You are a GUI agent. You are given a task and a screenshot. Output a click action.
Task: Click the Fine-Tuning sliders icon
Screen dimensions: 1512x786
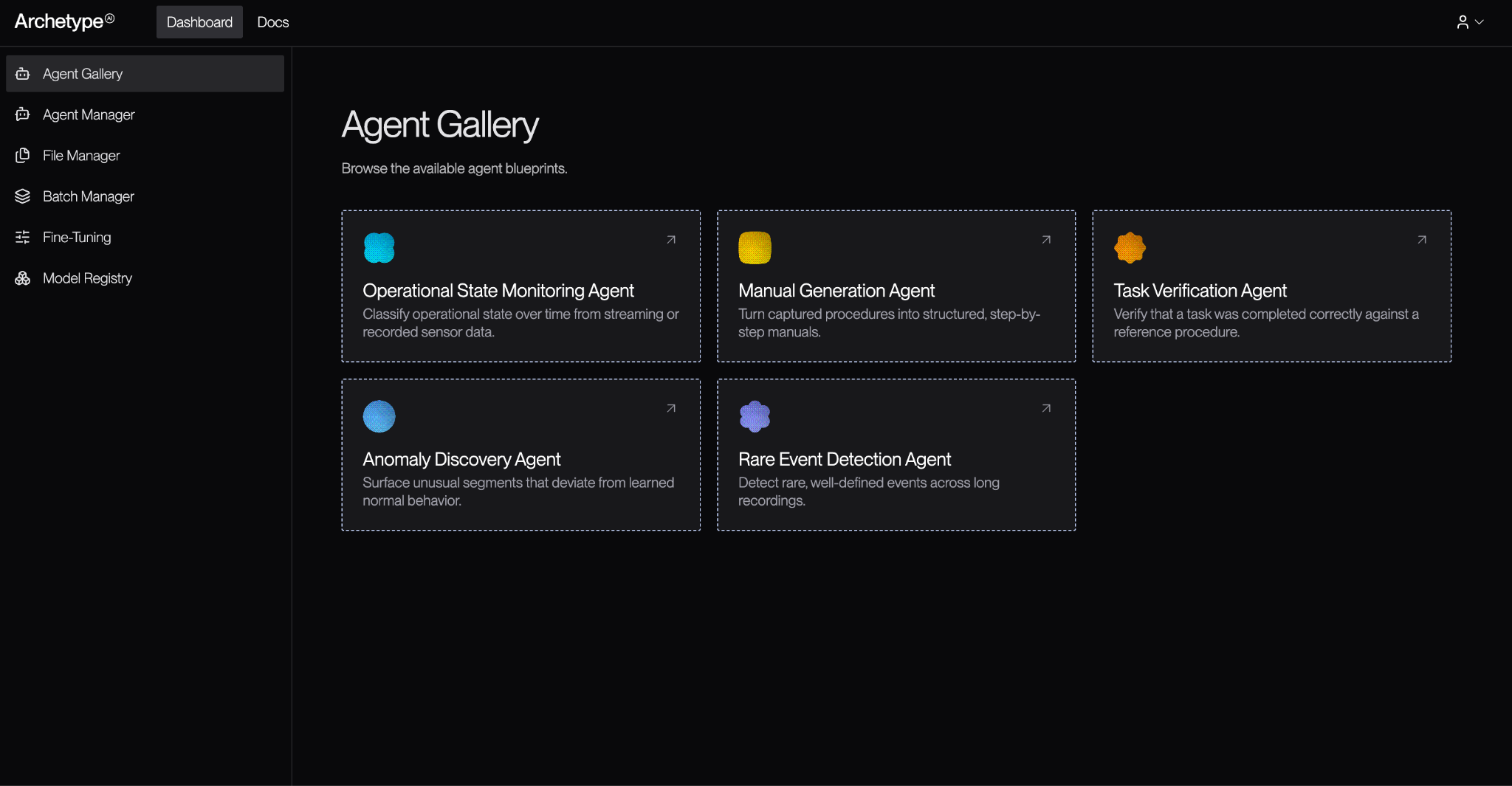tap(23, 237)
